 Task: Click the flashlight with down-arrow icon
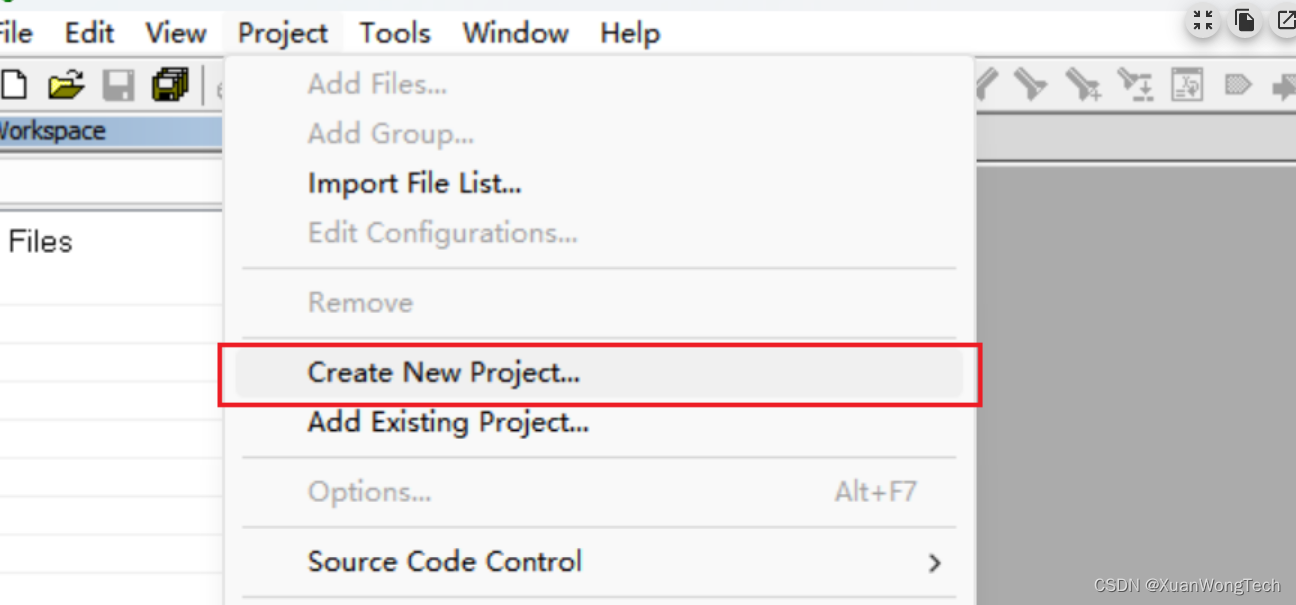click(x=1134, y=86)
